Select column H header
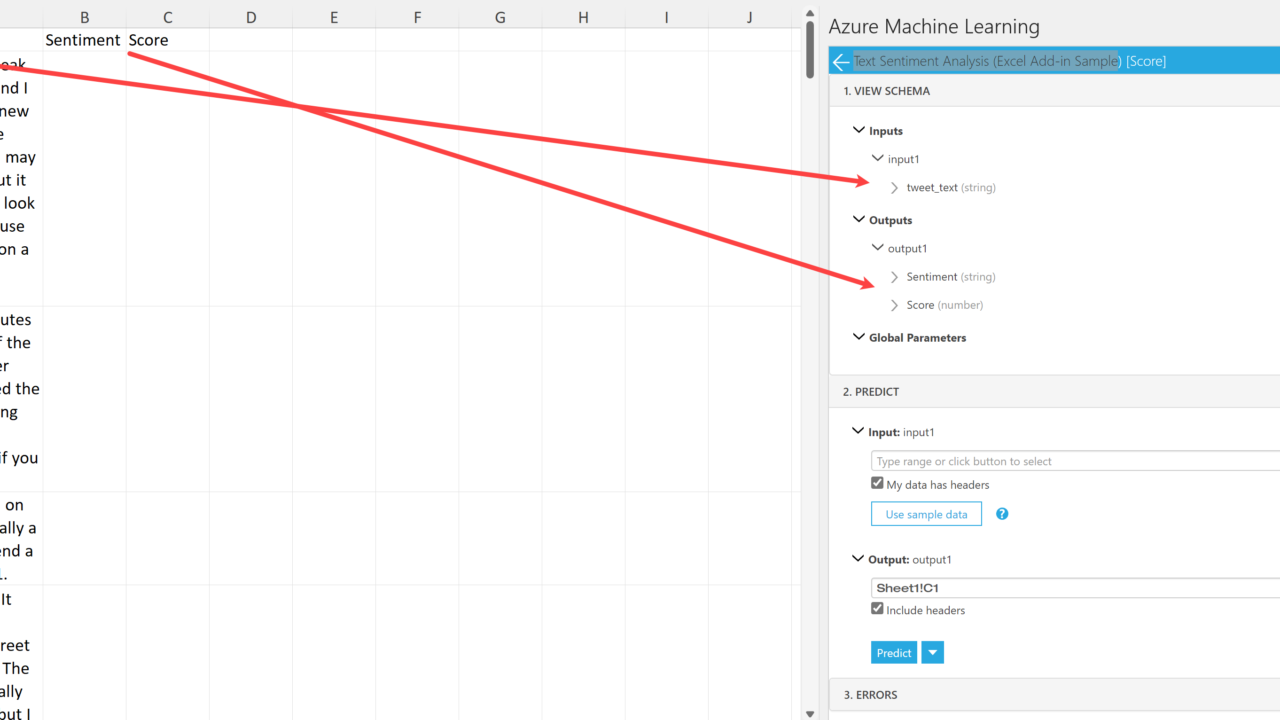Screen dimensions: 1280x720 583,17
